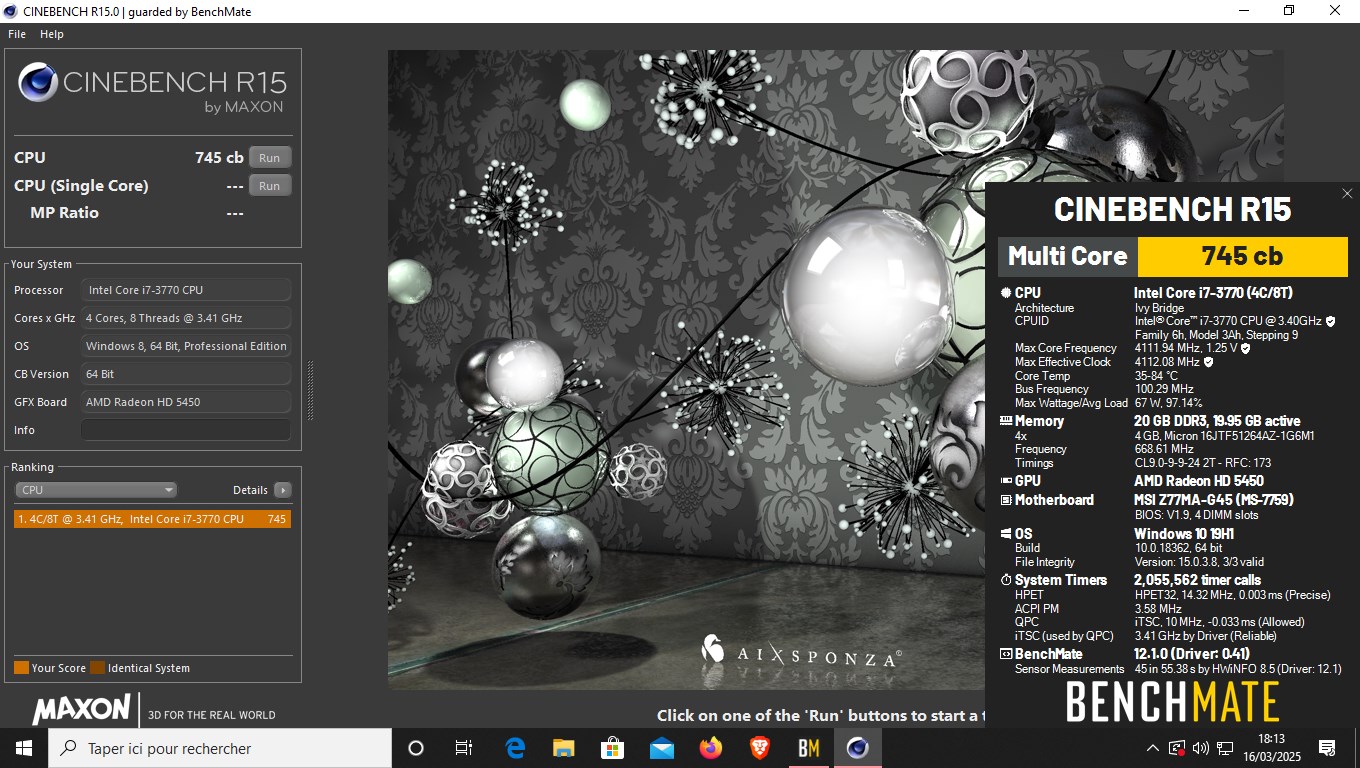
Task: Click the GPU icon in BenchMate overlay
Action: (1006, 481)
